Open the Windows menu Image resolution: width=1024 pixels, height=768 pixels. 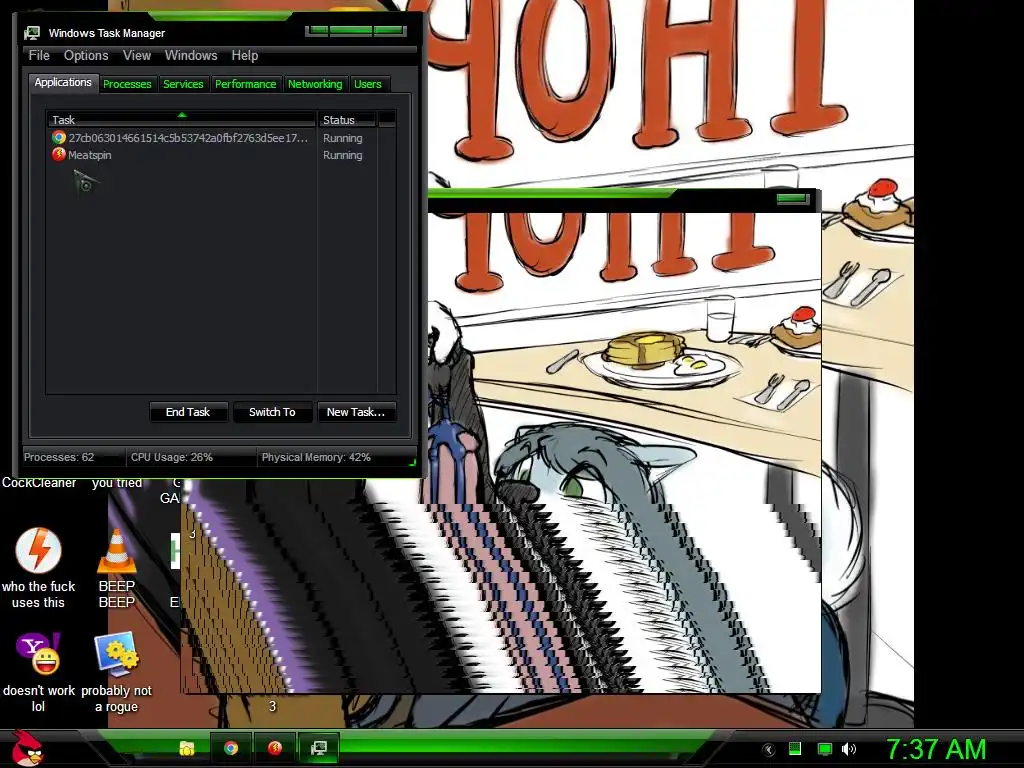click(x=191, y=56)
